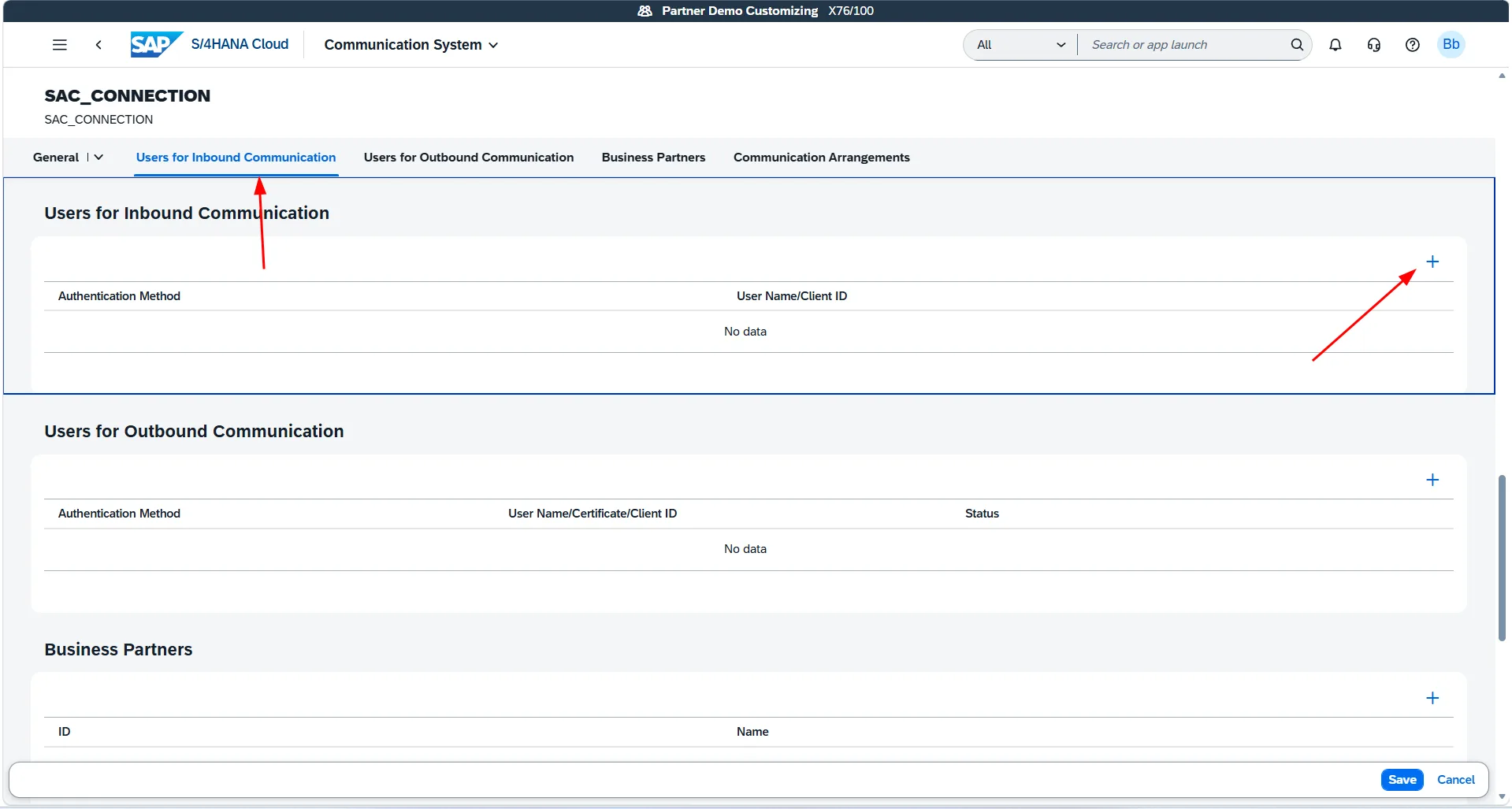Save the communication system
1512x809 pixels.
pos(1402,780)
